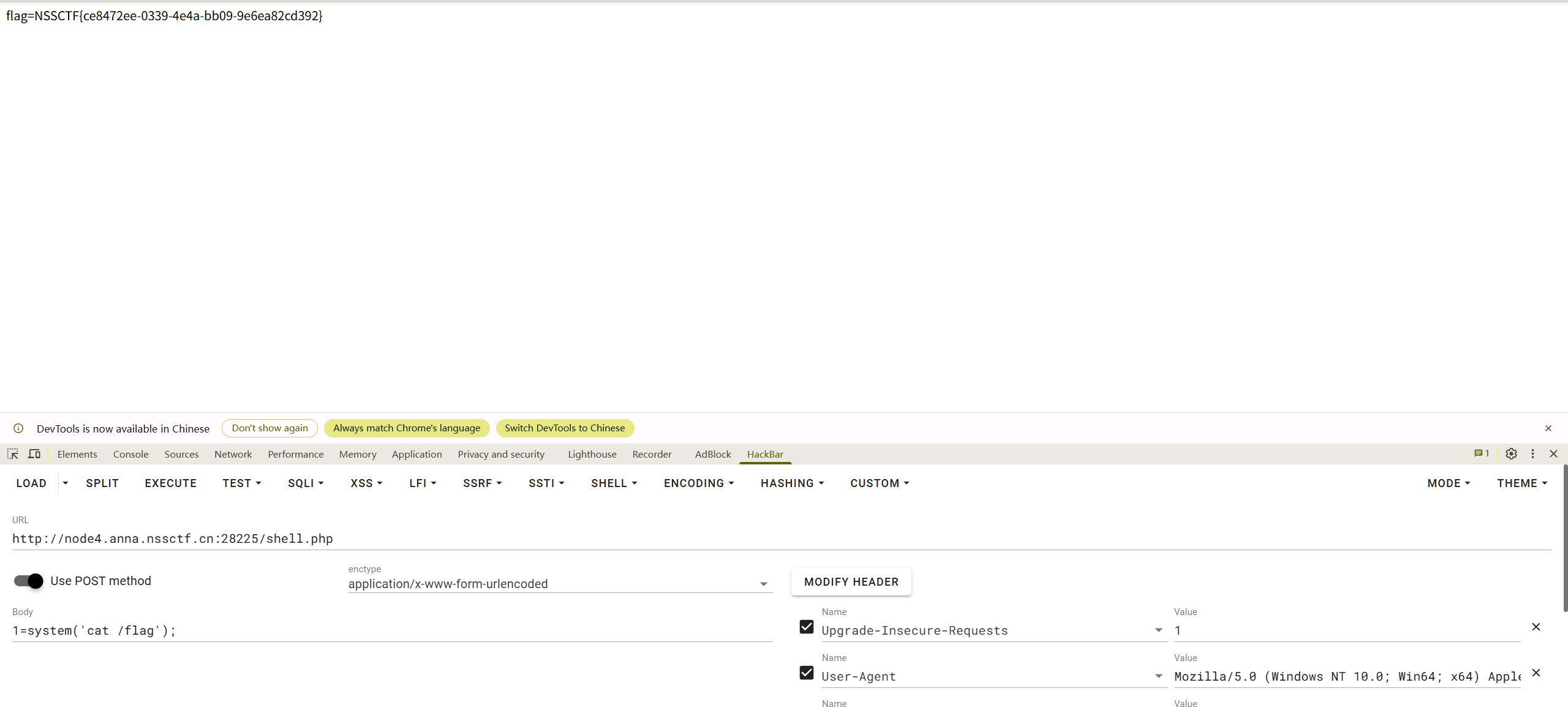This screenshot has width=1568, height=707.
Task: Close the DevTools panel
Action: 1553,454
